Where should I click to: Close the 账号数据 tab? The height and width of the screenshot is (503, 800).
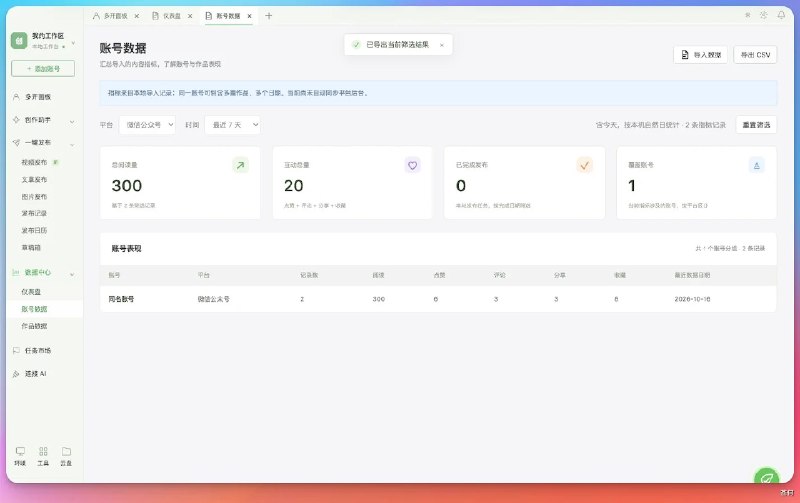[249, 16]
